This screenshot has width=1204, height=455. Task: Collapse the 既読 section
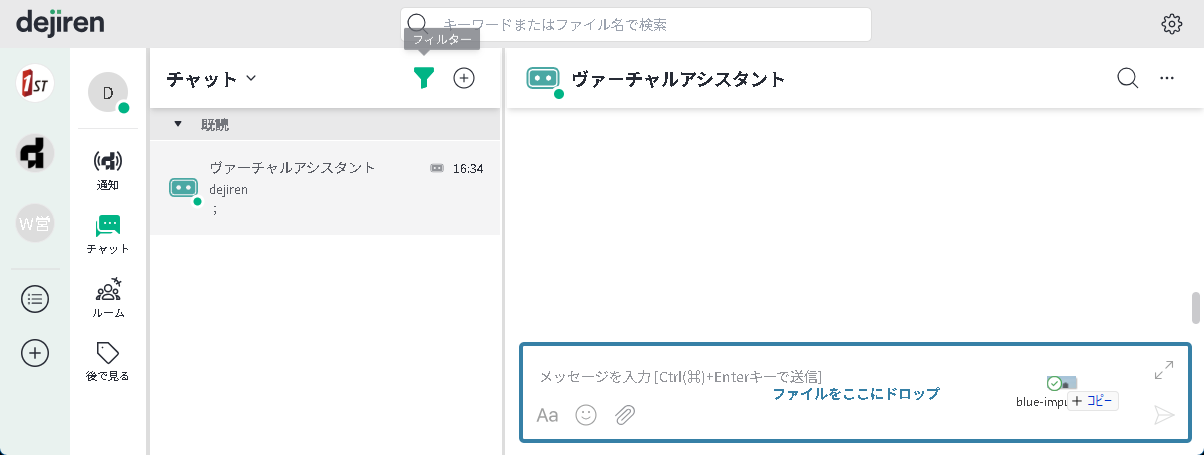click(x=178, y=124)
